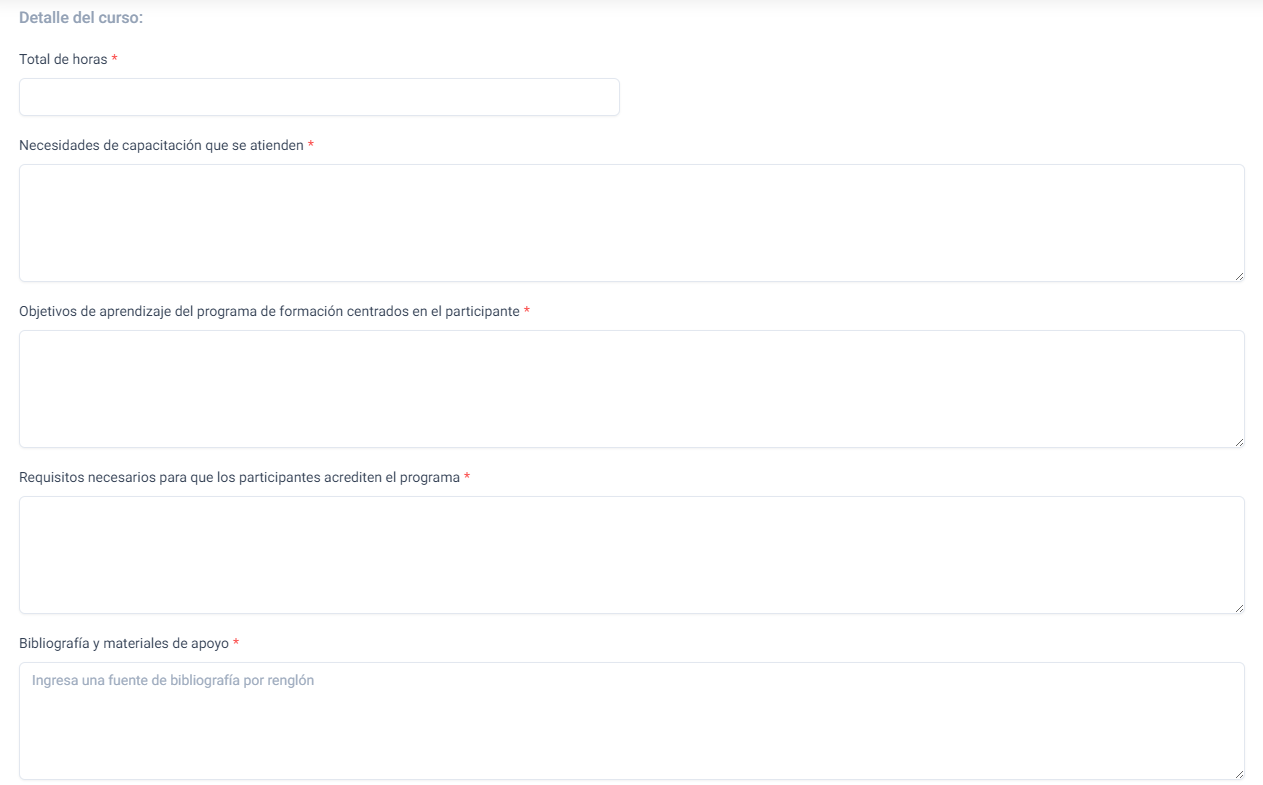The width and height of the screenshot is (1263, 785).
Task: Click the "Objetivos de aprendizaje" field label
Action: coord(269,312)
